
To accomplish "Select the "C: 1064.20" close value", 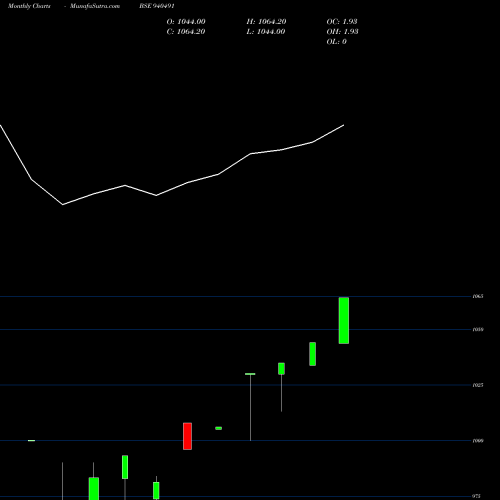I will (186, 32).
